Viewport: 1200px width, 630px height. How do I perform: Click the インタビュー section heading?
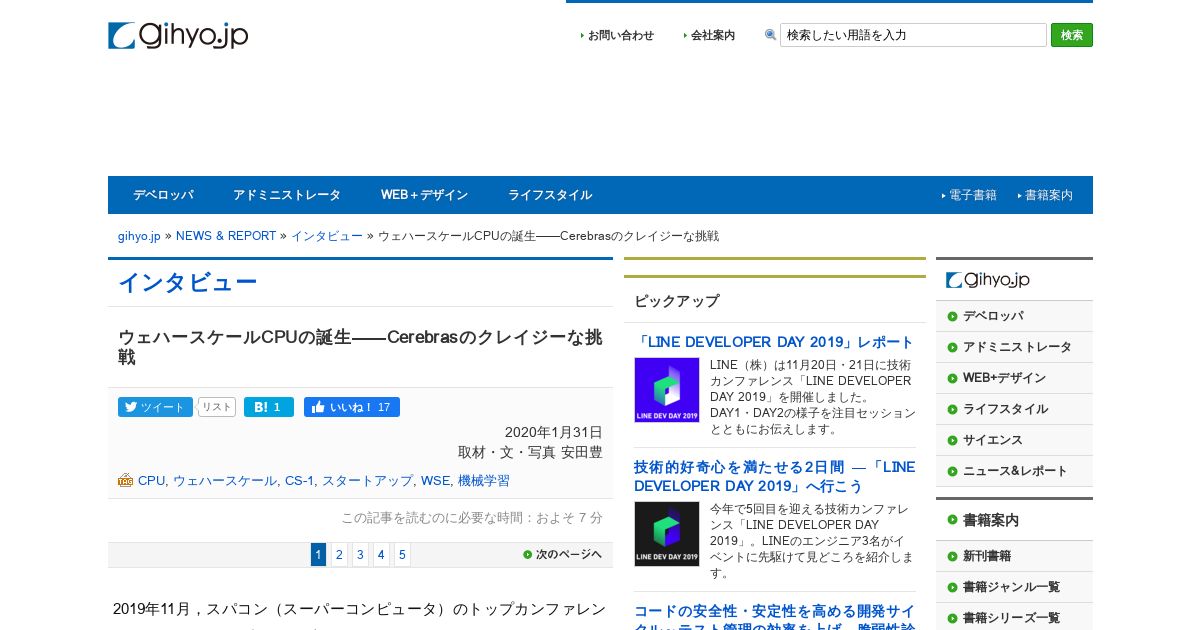[188, 283]
